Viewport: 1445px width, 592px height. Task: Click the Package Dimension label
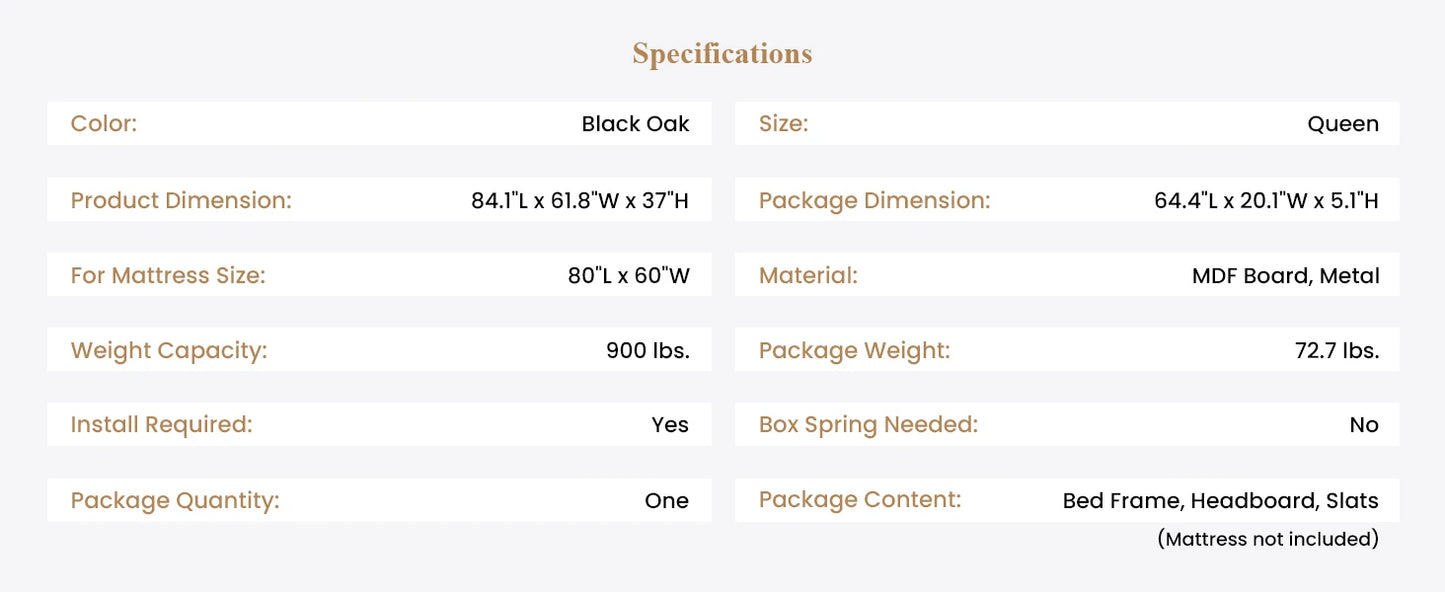pos(874,200)
